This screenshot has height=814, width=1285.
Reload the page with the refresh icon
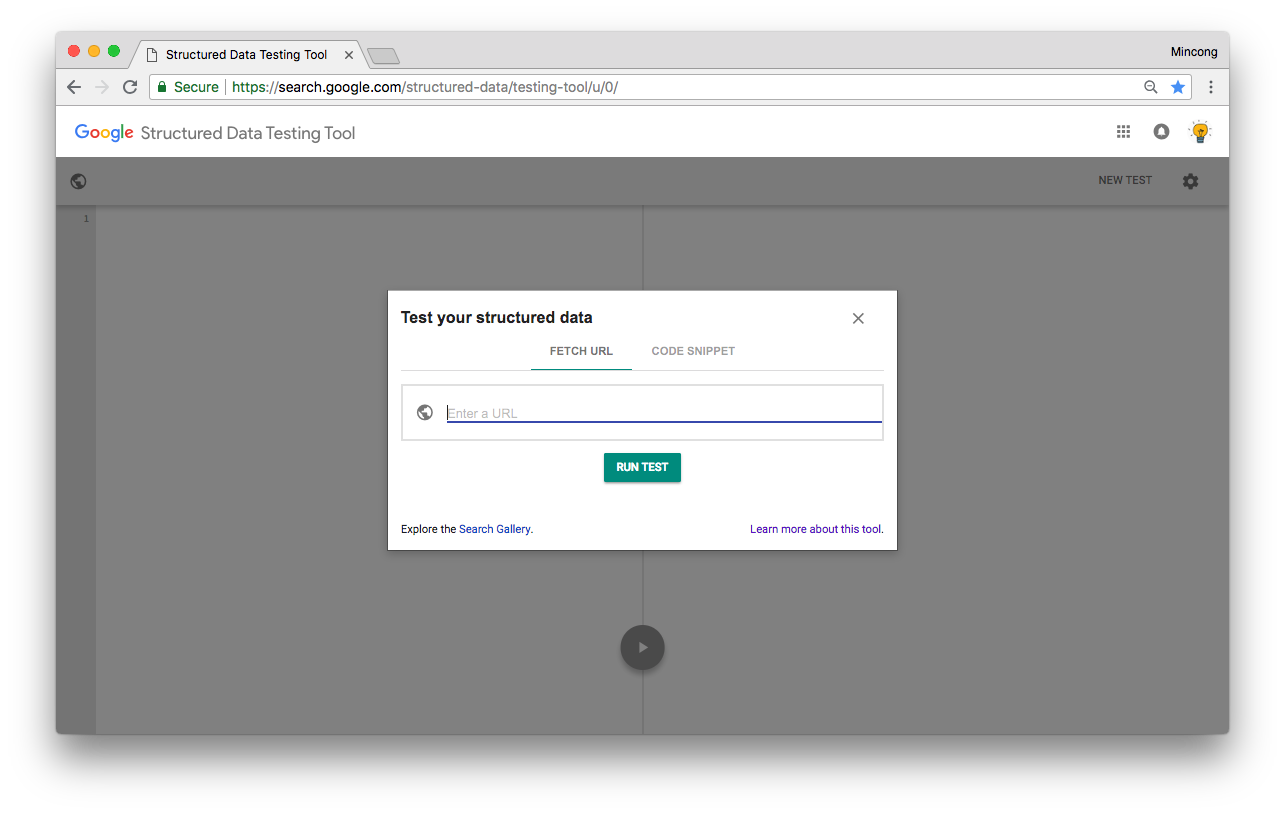pyautogui.click(x=130, y=87)
